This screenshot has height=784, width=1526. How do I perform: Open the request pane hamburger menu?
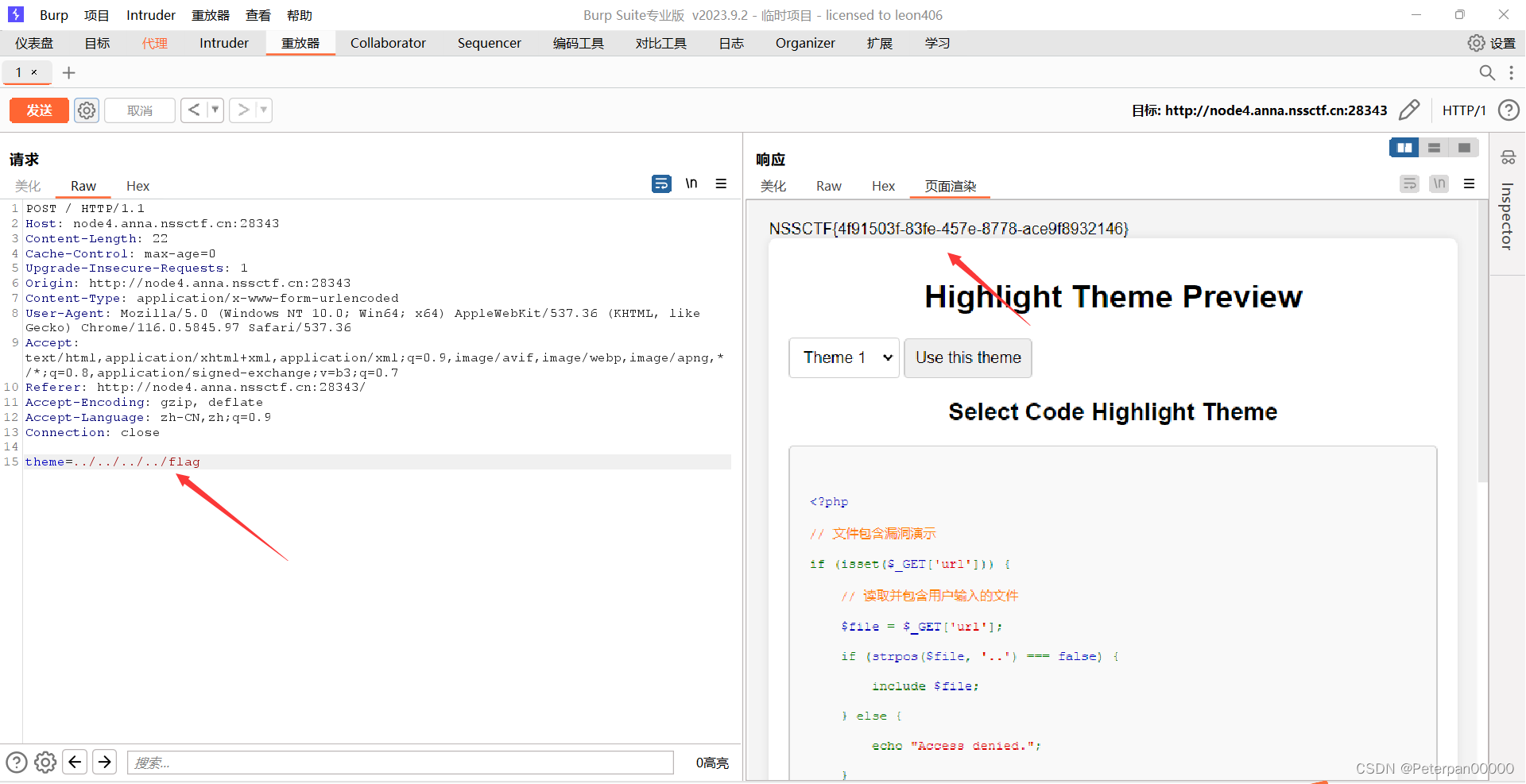click(x=721, y=183)
